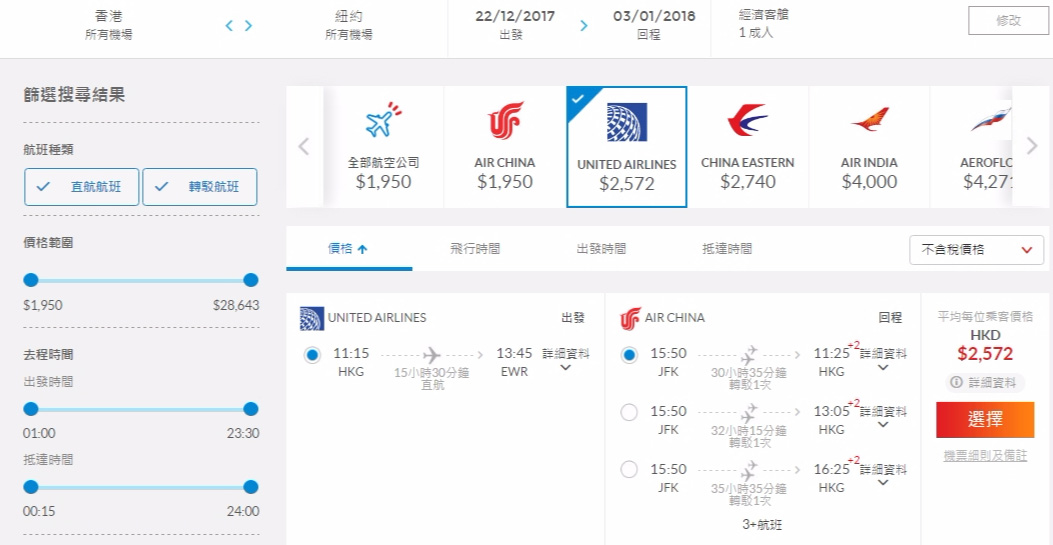Expand details of the 11:15 HKG outbound flight
Viewport: 1053px width, 545px height.
[565, 360]
